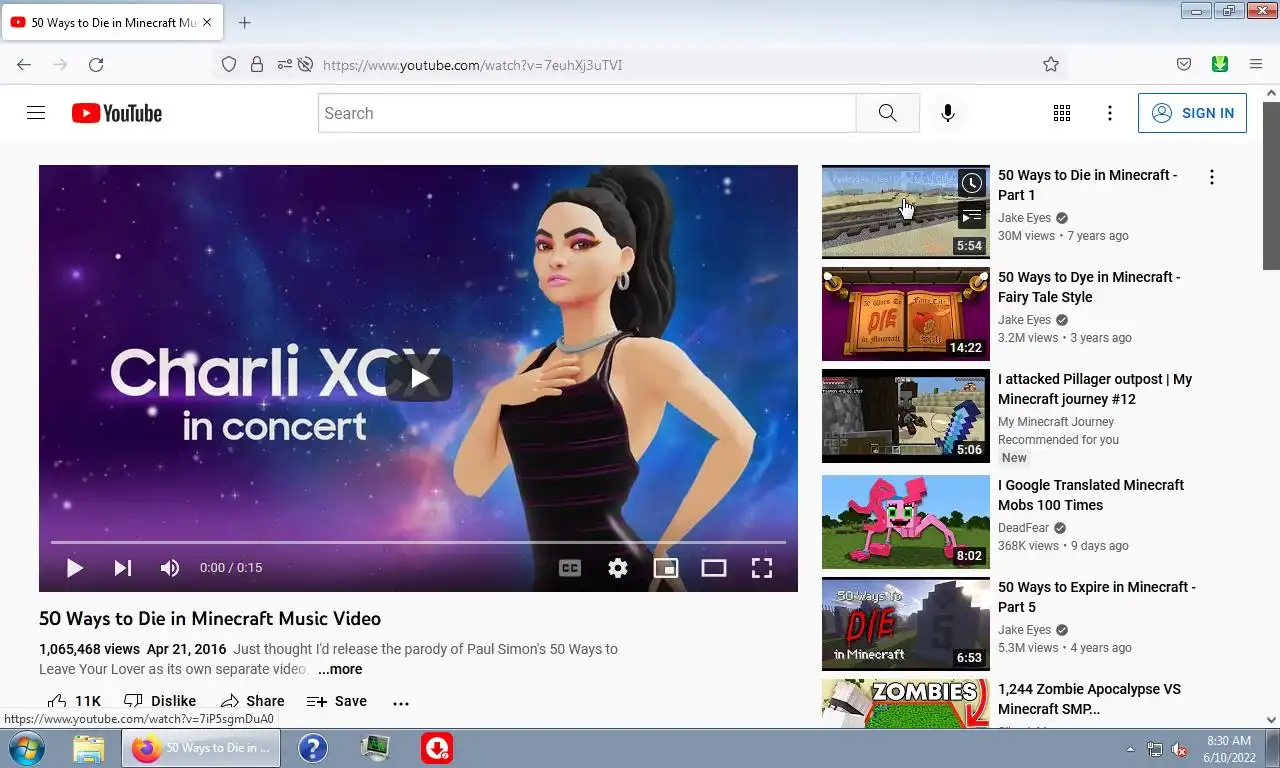
Task: Start voice search with microphone icon
Action: pyautogui.click(x=948, y=113)
